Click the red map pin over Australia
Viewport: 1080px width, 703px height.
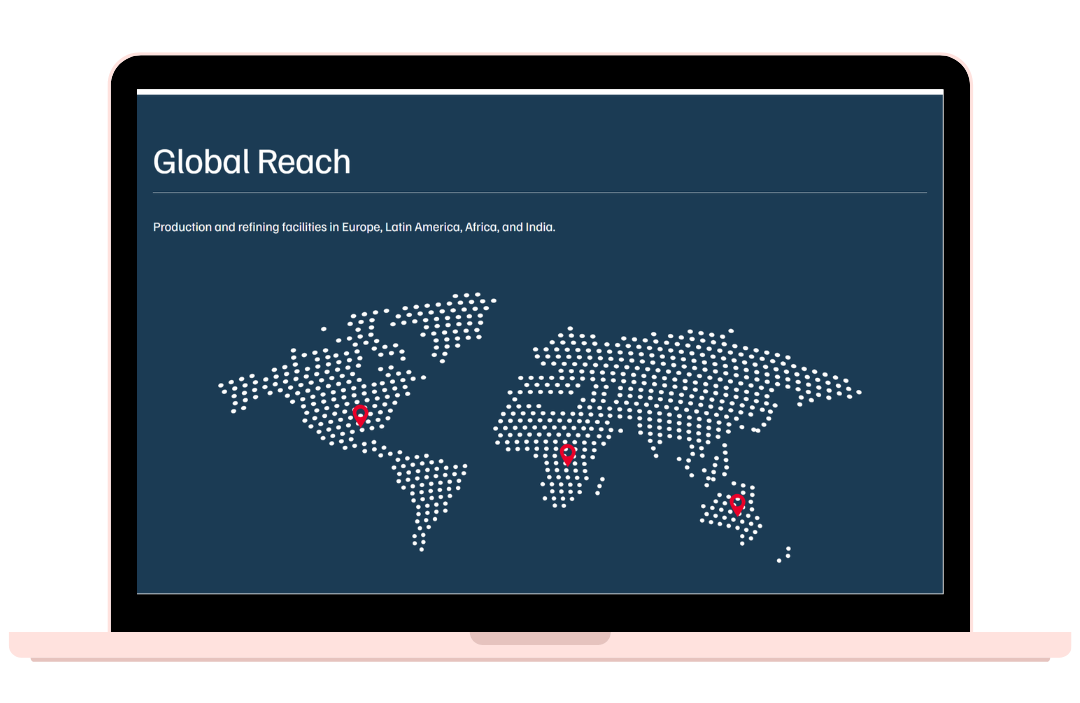(x=737, y=505)
